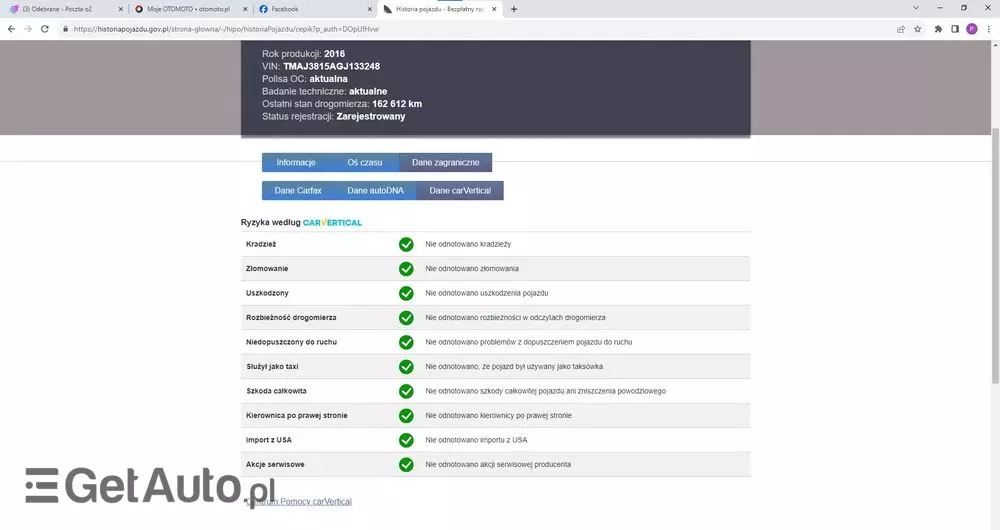Click the browser back arrow

click(x=10, y=29)
